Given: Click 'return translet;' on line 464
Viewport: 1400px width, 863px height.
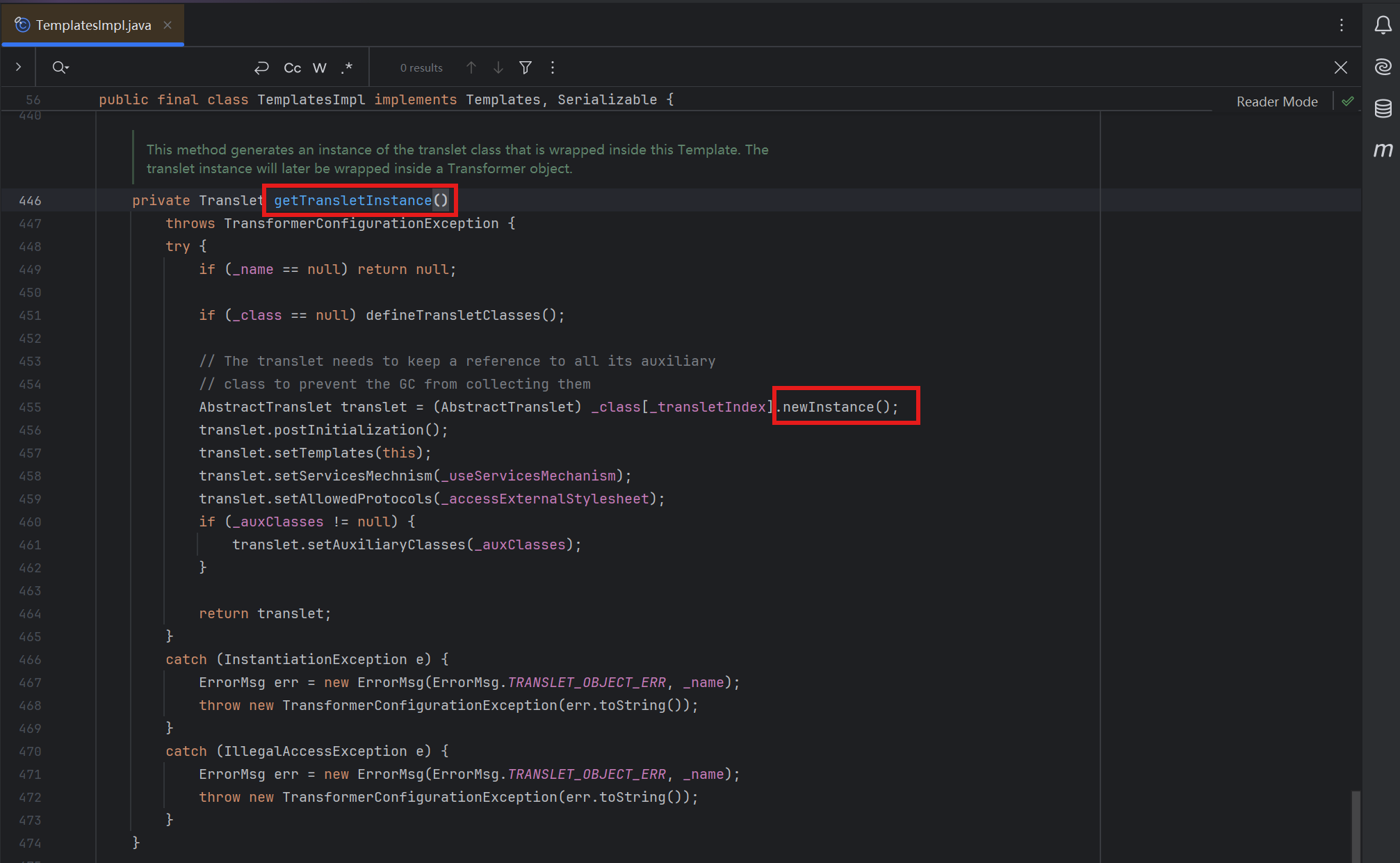Looking at the screenshot, I should tap(265, 613).
